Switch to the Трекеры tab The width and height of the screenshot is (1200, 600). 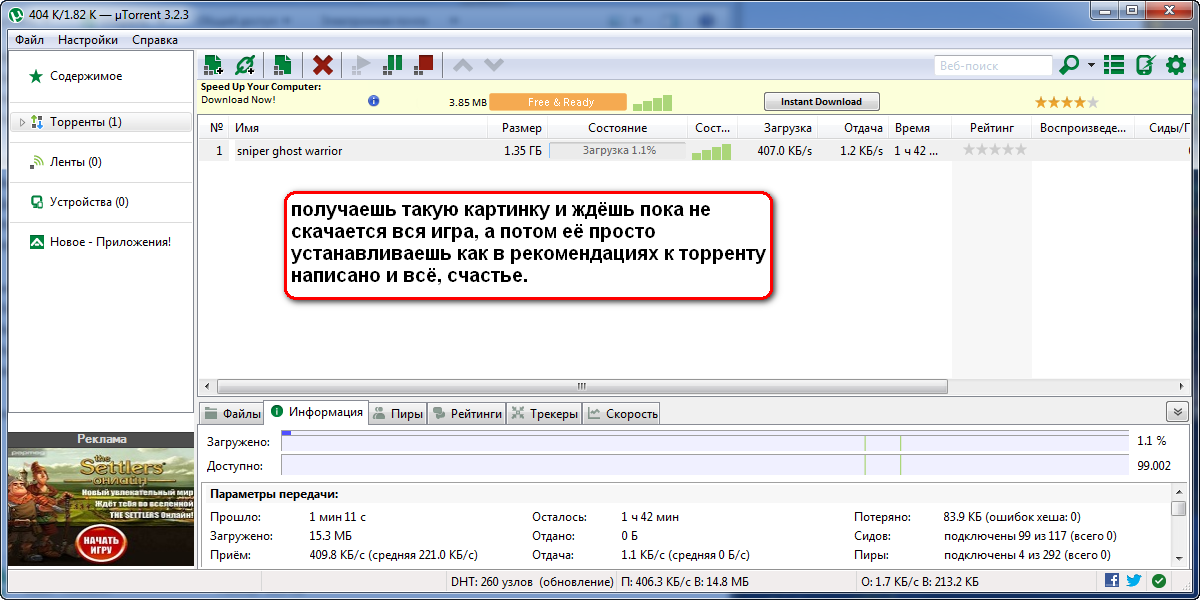[545, 413]
